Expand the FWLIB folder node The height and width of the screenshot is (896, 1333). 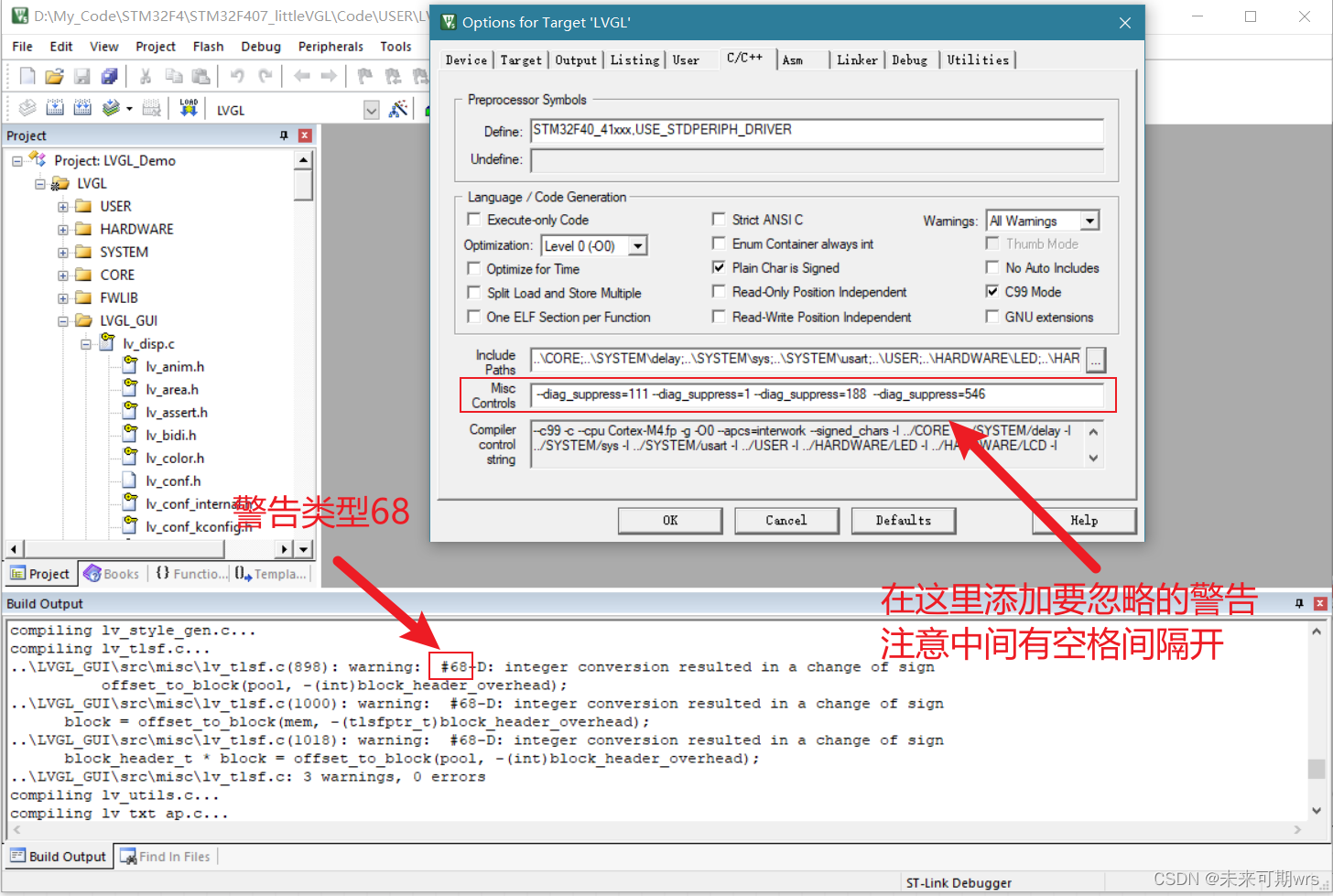click(x=63, y=298)
